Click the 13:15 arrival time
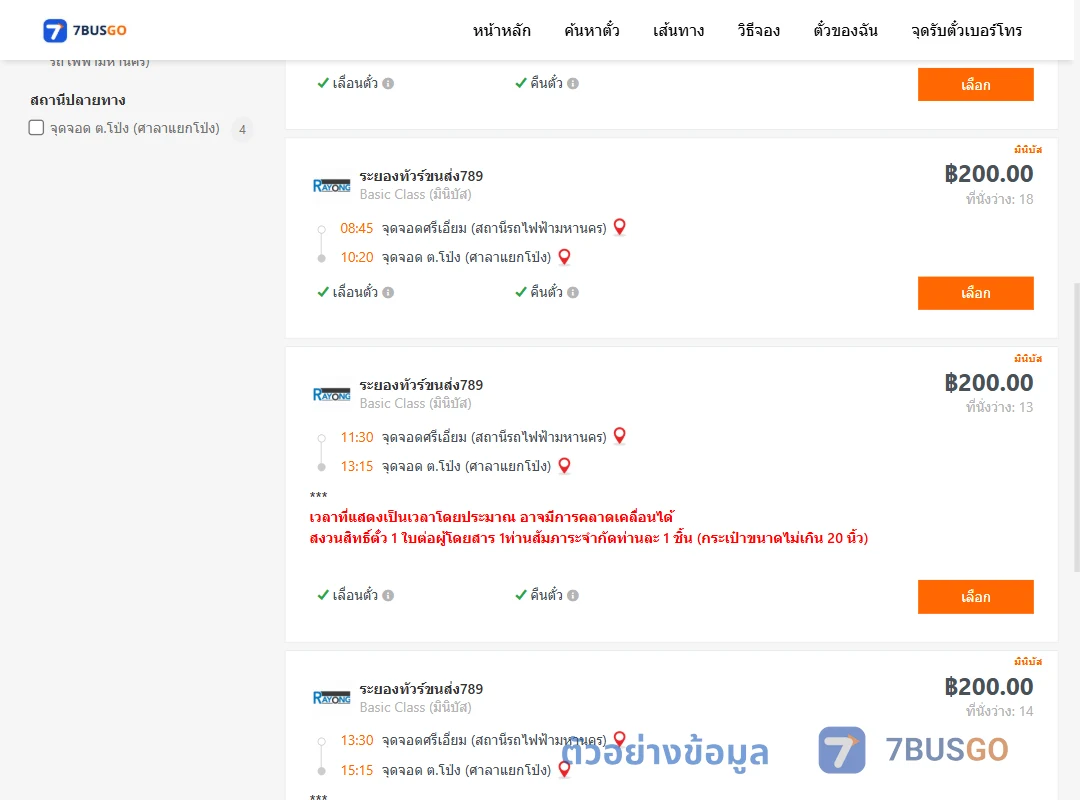The image size is (1080, 800). coord(356,466)
